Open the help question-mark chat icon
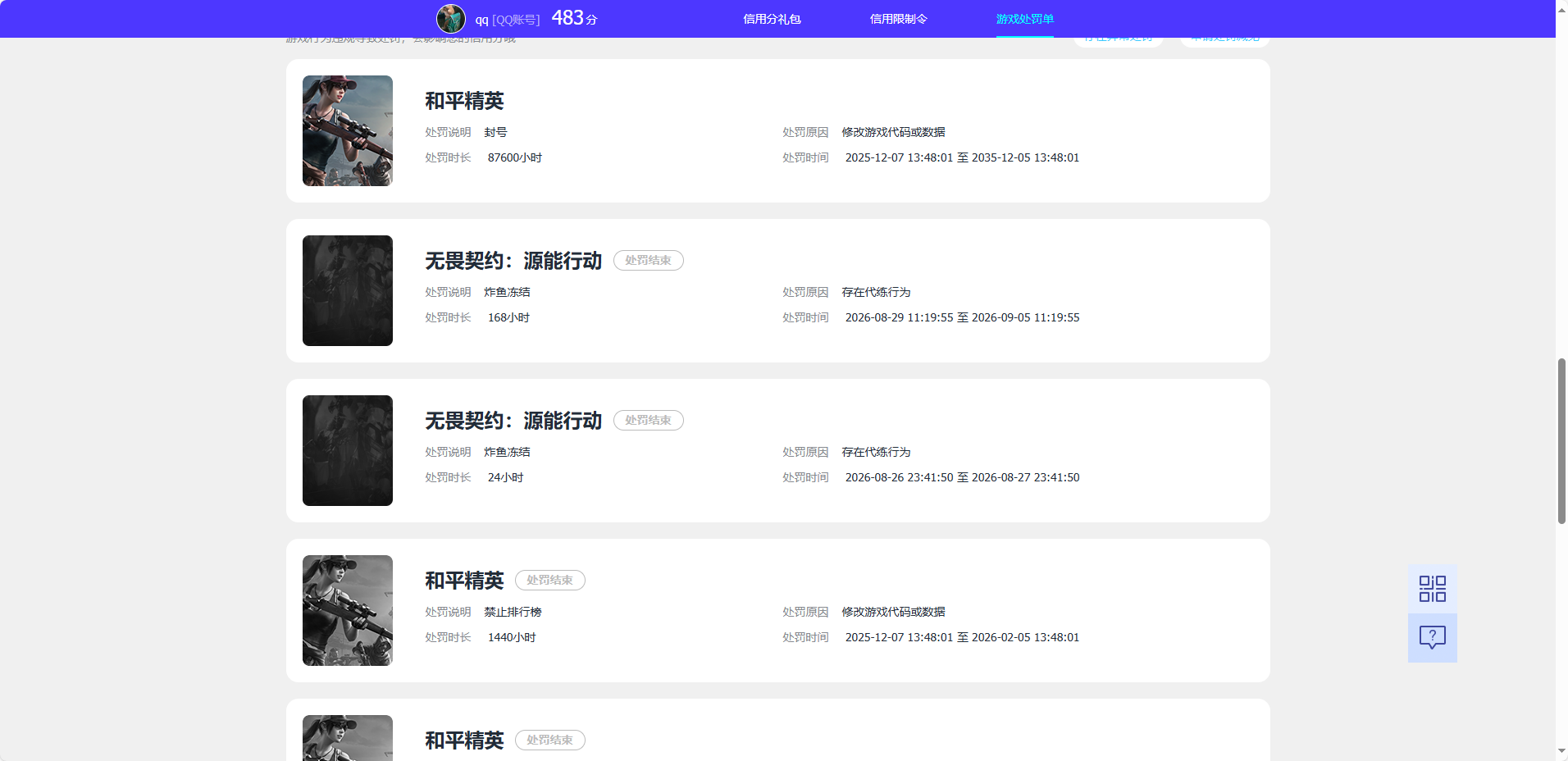Image resolution: width=1568 pixels, height=761 pixels. [x=1432, y=638]
